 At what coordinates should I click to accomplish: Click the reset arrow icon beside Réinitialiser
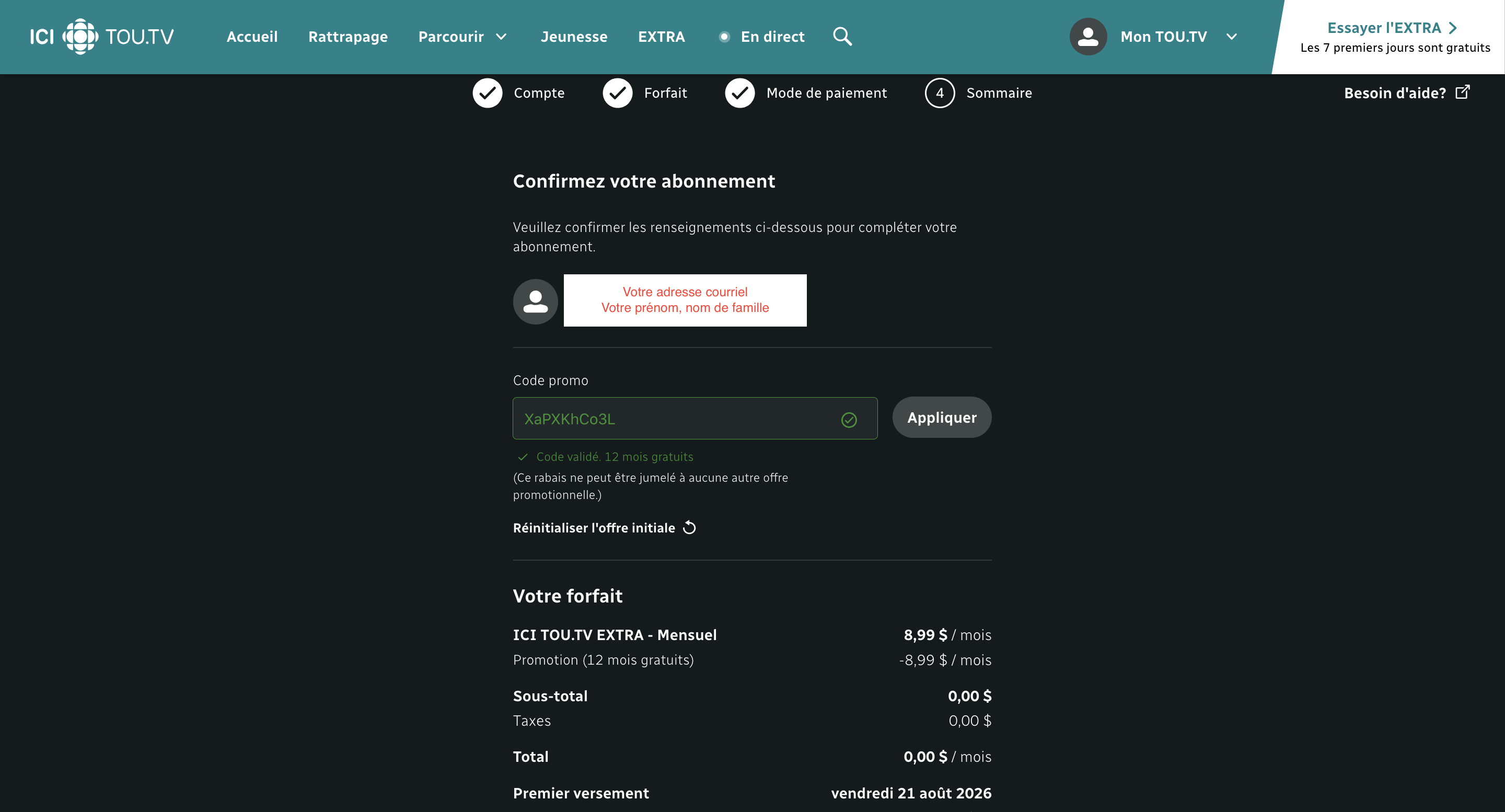point(689,528)
